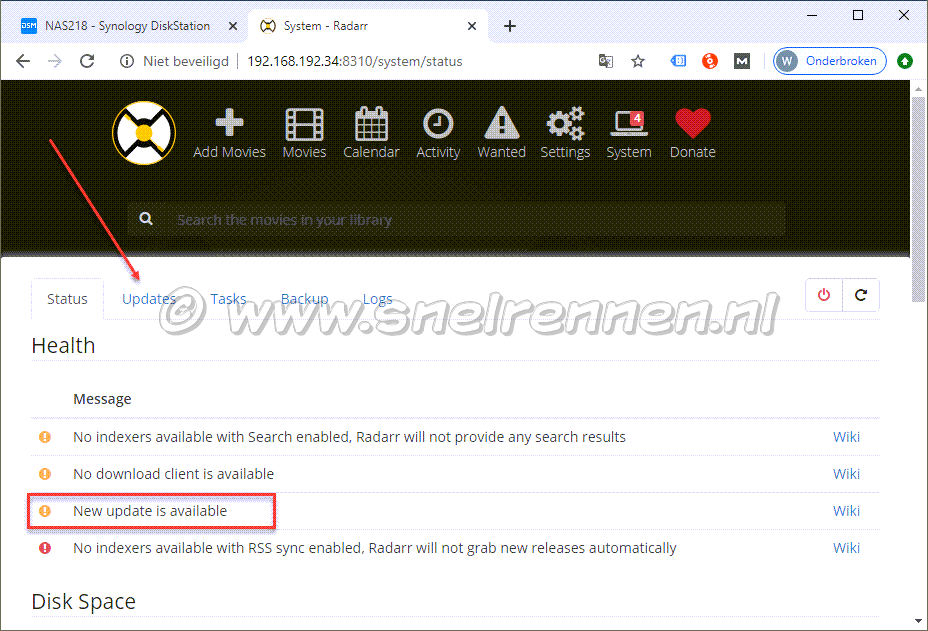Reload the current page
This screenshot has height=631, width=928.
pyautogui.click(x=87, y=61)
